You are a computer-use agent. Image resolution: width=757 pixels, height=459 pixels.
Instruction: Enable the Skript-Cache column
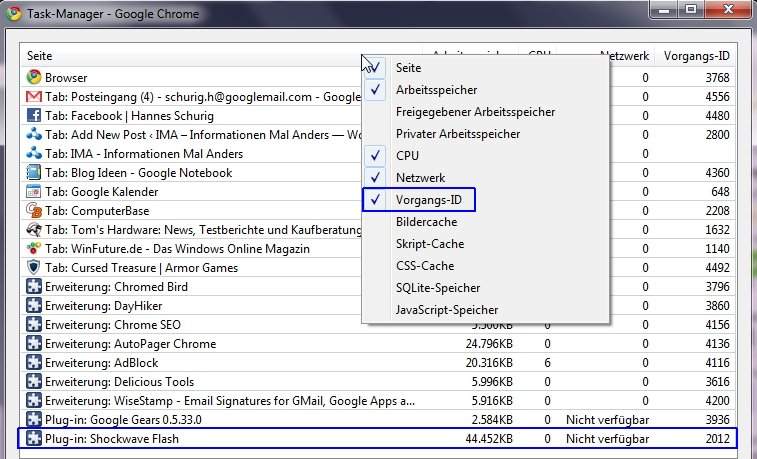(x=485, y=244)
